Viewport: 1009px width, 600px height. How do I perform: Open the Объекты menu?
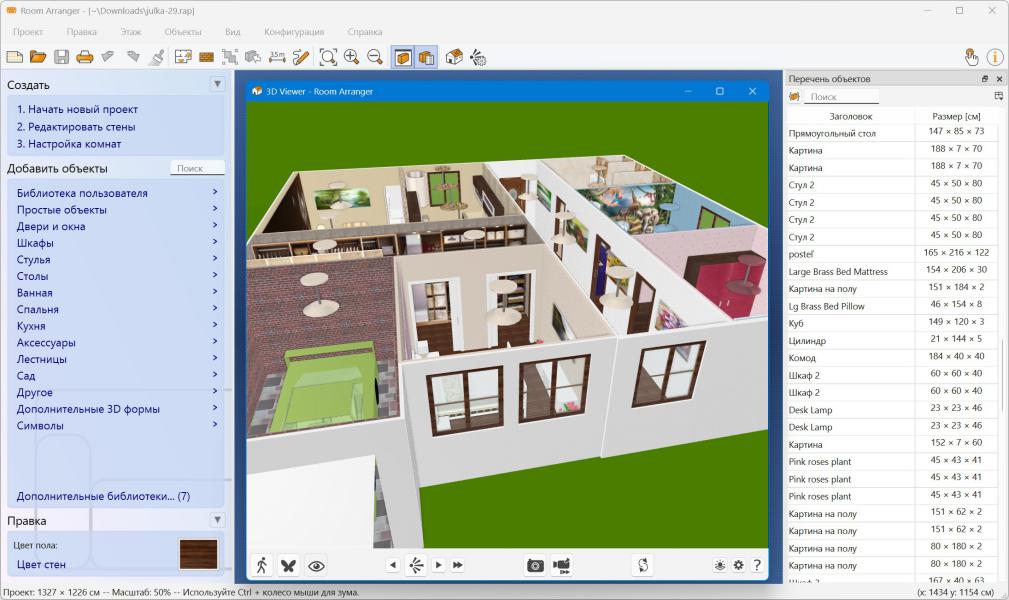182,32
